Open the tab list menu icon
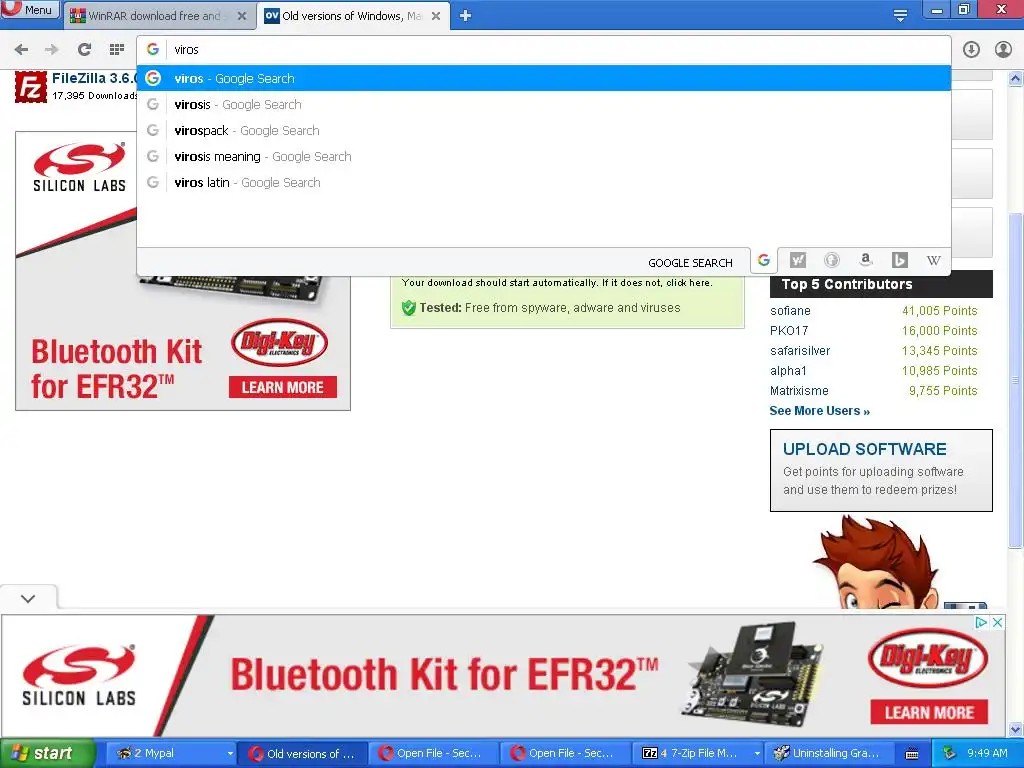The height and width of the screenshot is (768, 1024). pyautogui.click(x=900, y=16)
